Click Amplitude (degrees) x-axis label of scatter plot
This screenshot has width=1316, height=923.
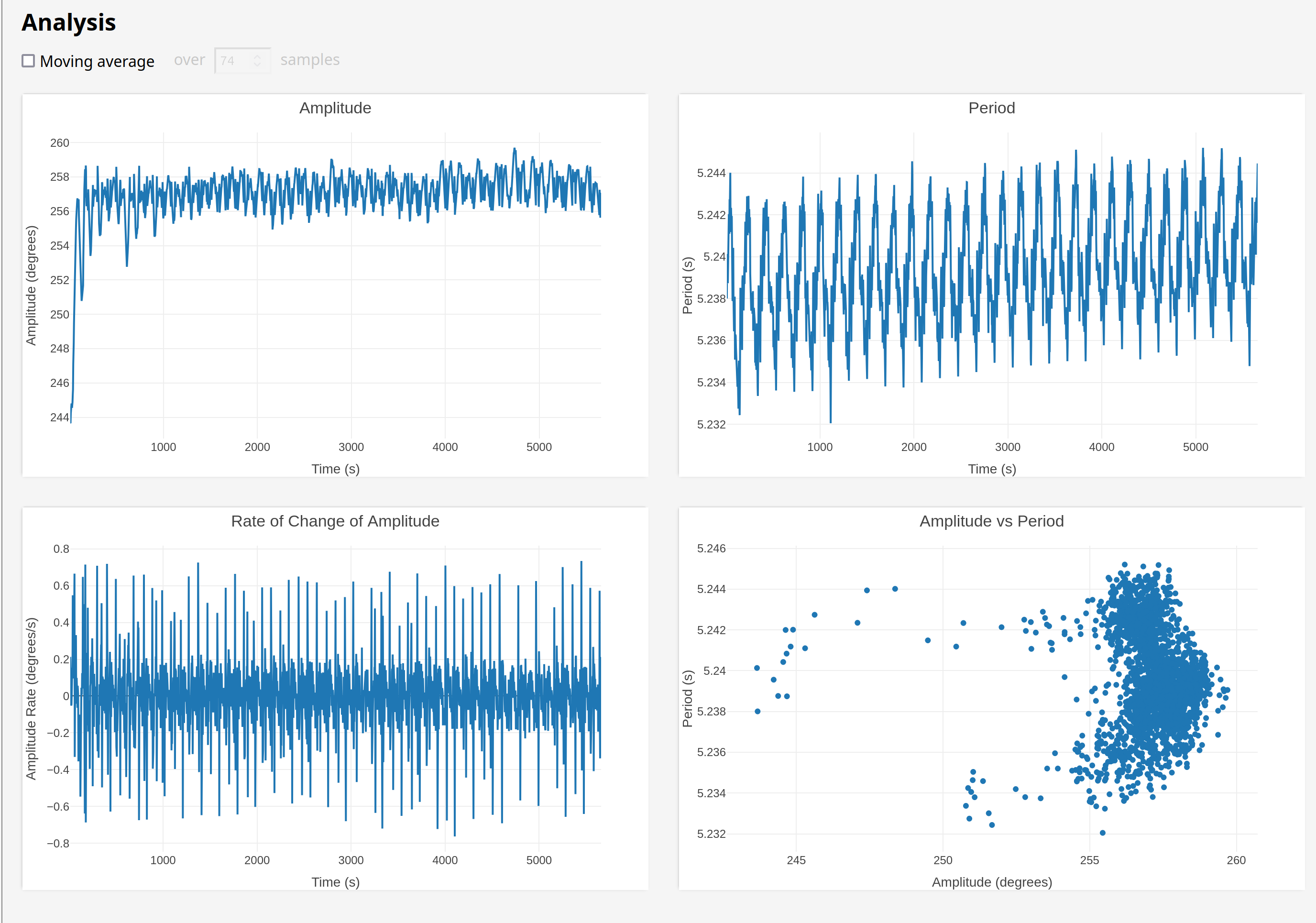pyautogui.click(x=992, y=882)
